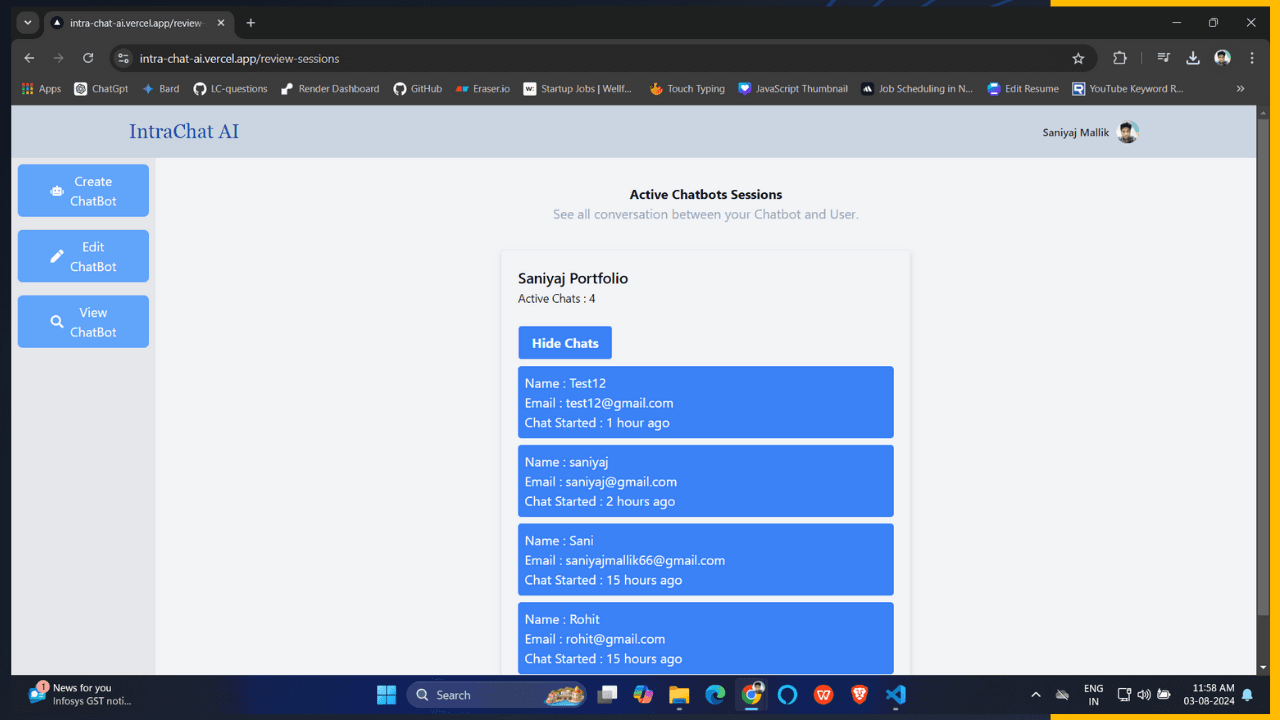Open the chat session from Rohit
The image size is (1280, 720).
[705, 638]
